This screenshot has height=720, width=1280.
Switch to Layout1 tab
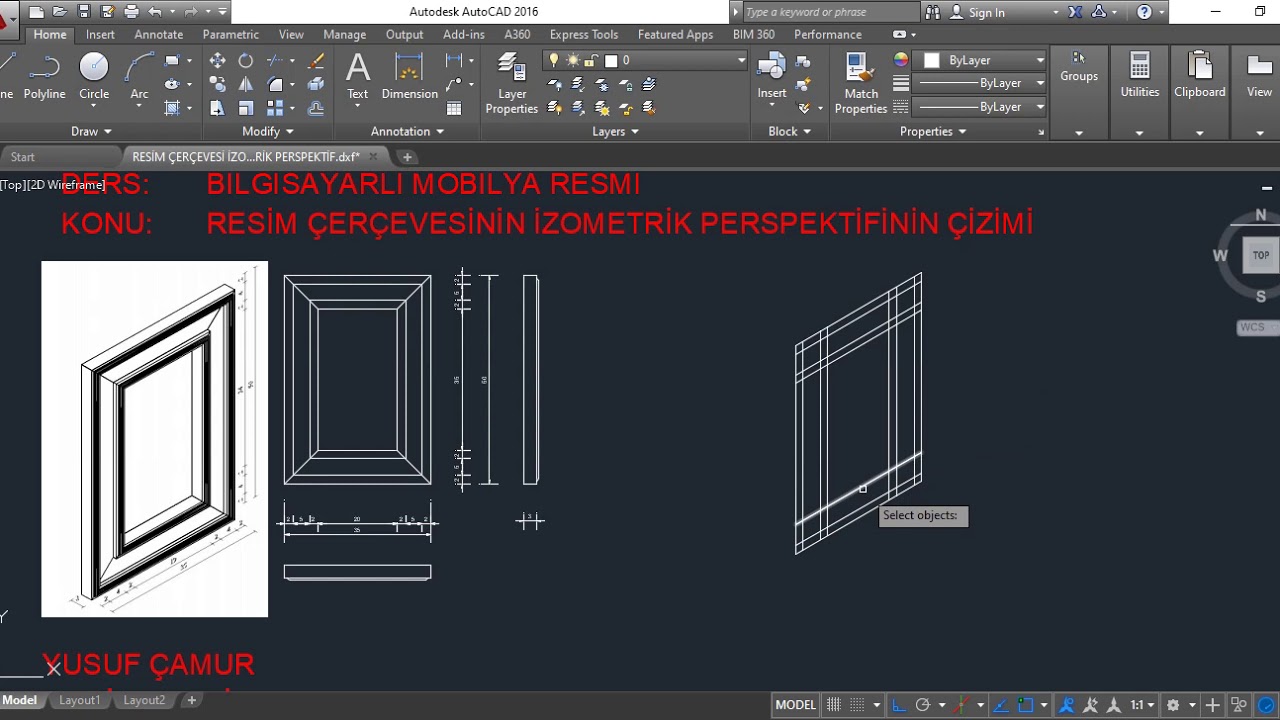click(79, 700)
